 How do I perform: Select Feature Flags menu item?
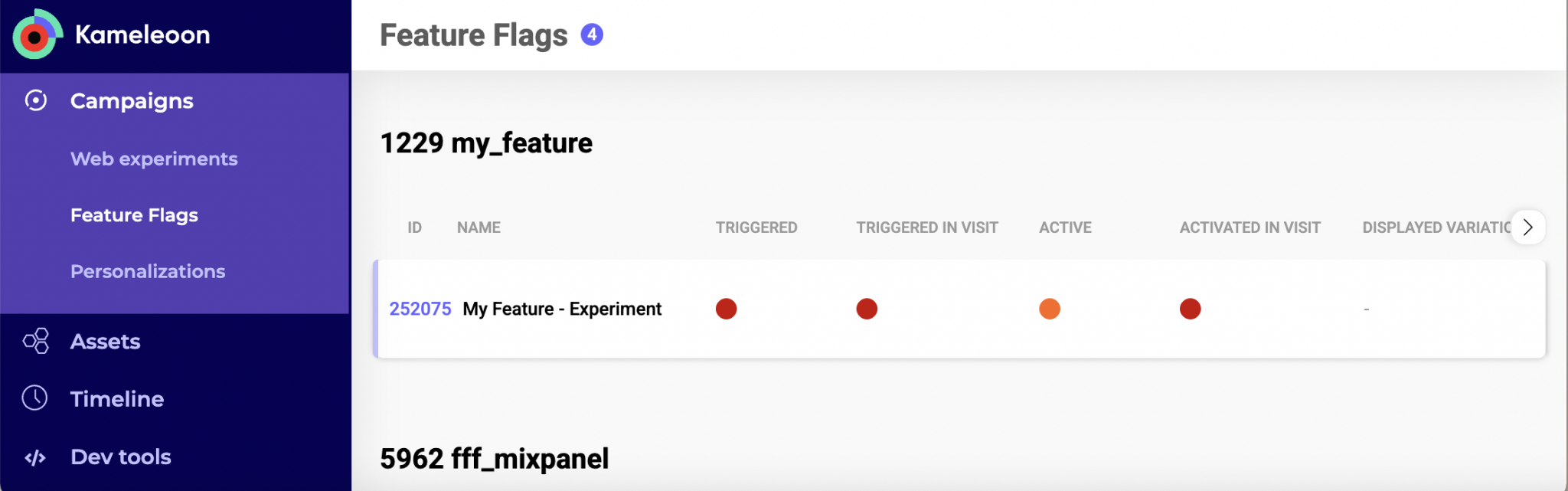(x=134, y=215)
